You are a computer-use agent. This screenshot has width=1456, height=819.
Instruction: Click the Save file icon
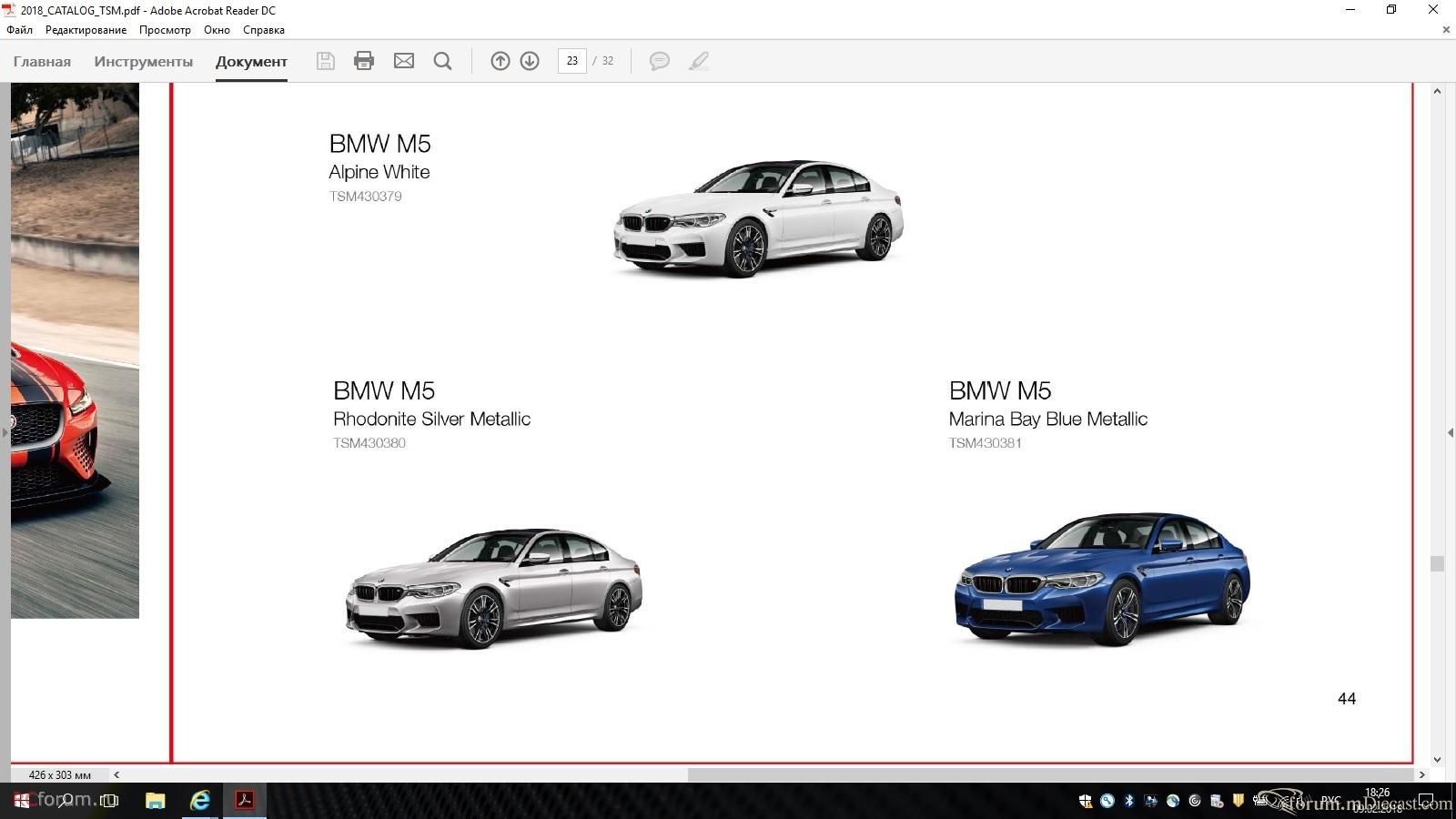point(325,61)
